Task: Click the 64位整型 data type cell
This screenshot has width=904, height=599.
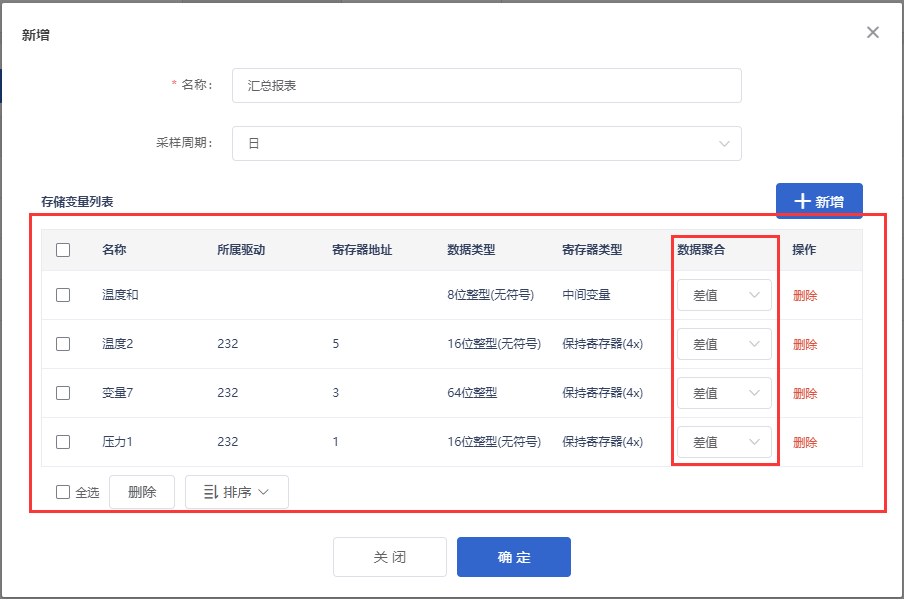Action: tap(472, 393)
